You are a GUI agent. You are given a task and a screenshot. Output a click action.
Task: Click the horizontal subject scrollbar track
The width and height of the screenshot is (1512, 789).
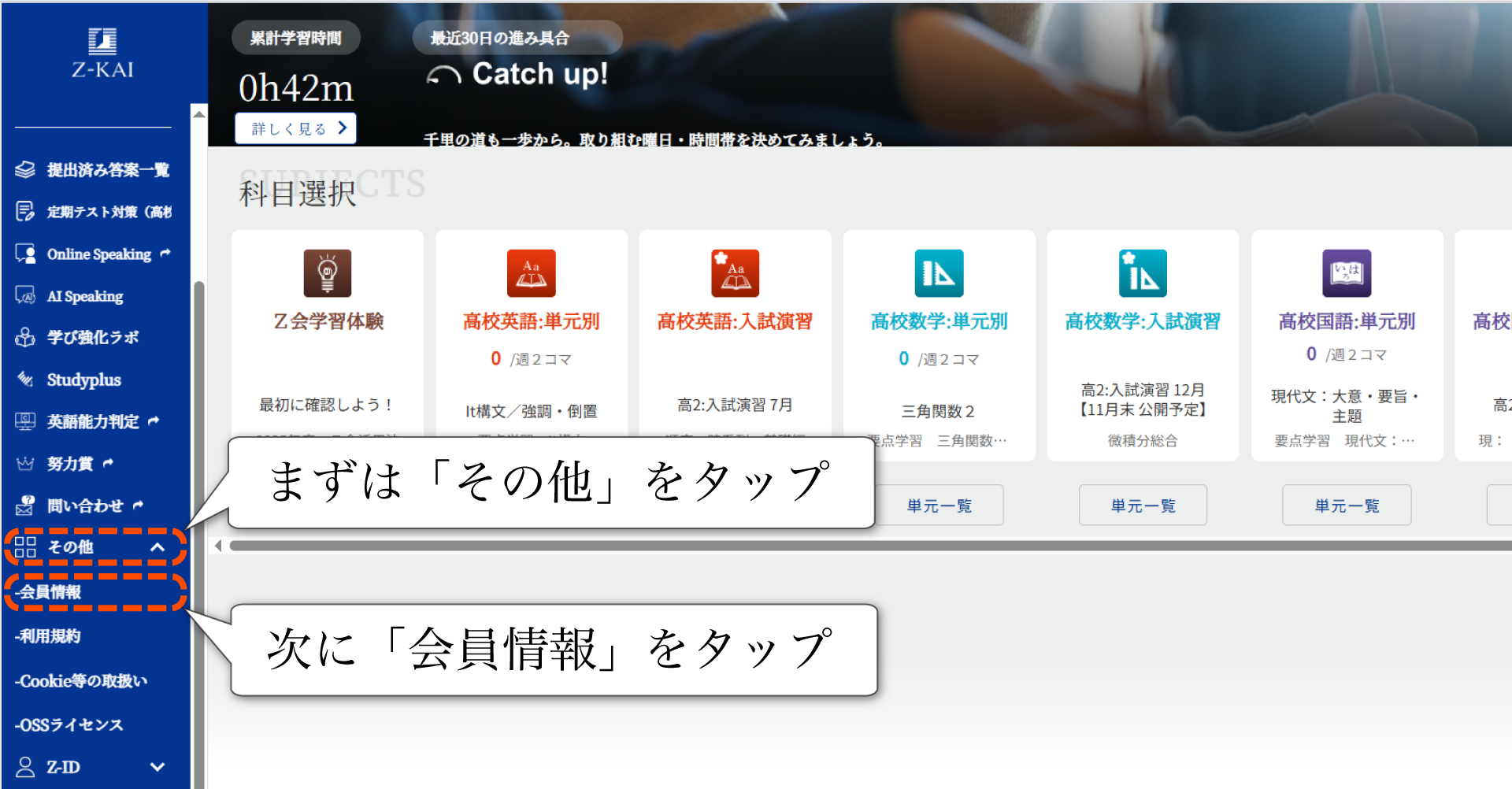(x=866, y=546)
